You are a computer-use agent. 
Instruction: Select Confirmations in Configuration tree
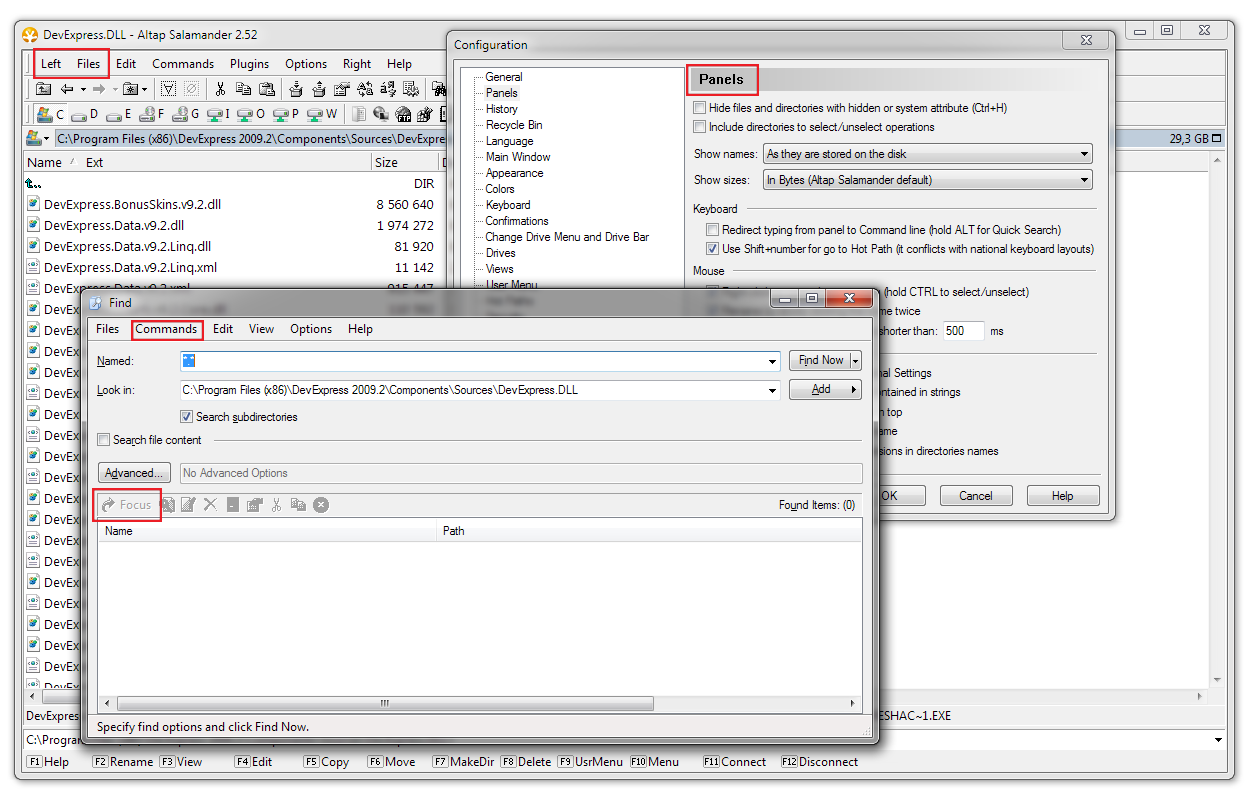[x=517, y=221]
